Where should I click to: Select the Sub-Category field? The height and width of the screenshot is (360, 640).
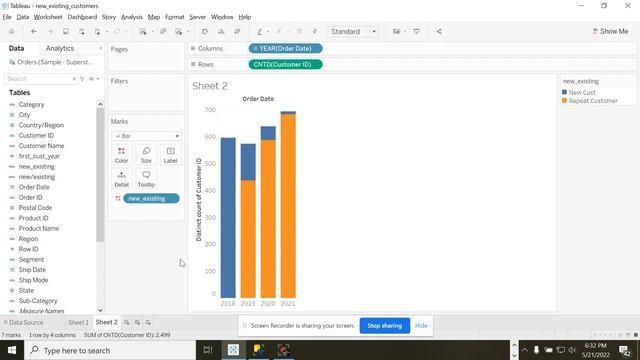(x=38, y=301)
